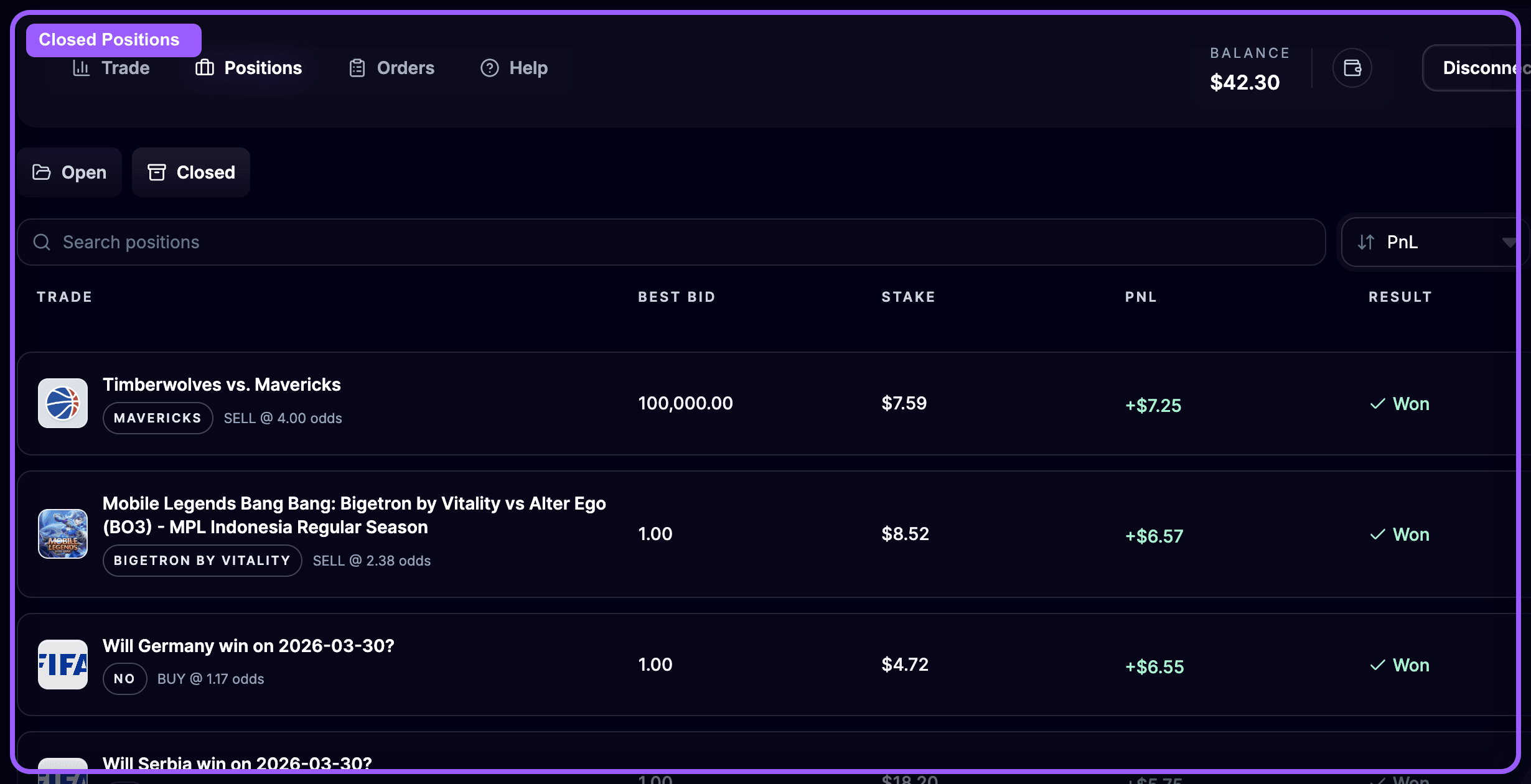Switch to the Orders tab

[x=391, y=68]
